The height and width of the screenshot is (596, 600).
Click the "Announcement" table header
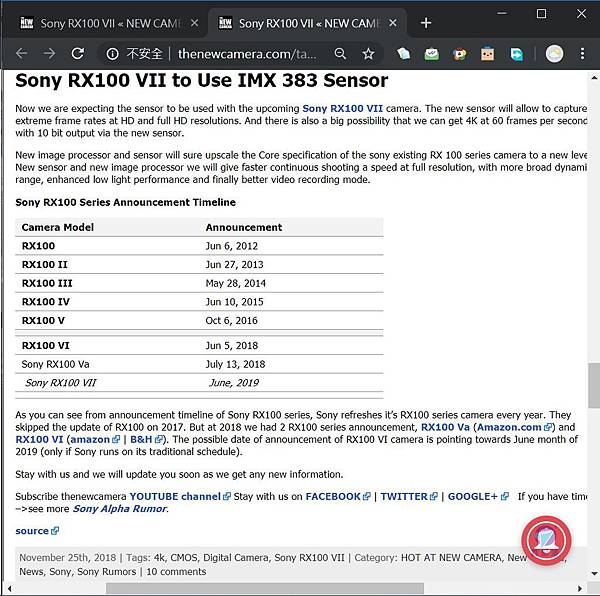(244, 227)
